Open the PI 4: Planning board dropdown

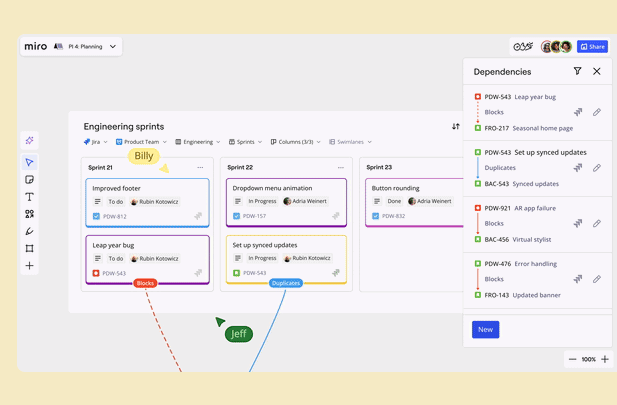click(113, 46)
